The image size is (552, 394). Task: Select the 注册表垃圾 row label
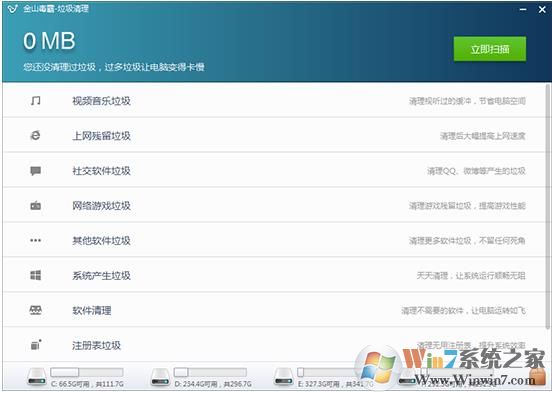pyautogui.click(x=96, y=345)
